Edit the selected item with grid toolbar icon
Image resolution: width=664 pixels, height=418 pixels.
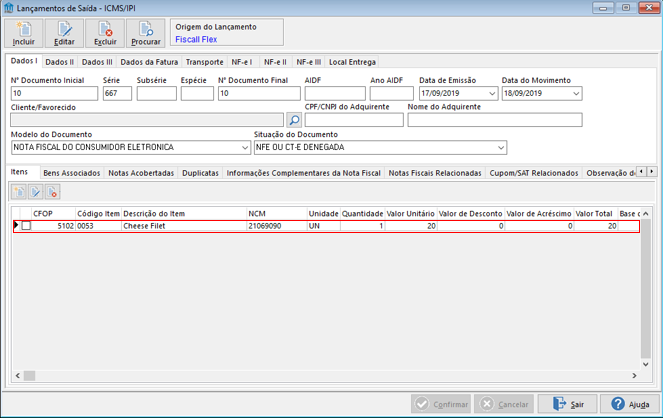pos(36,192)
